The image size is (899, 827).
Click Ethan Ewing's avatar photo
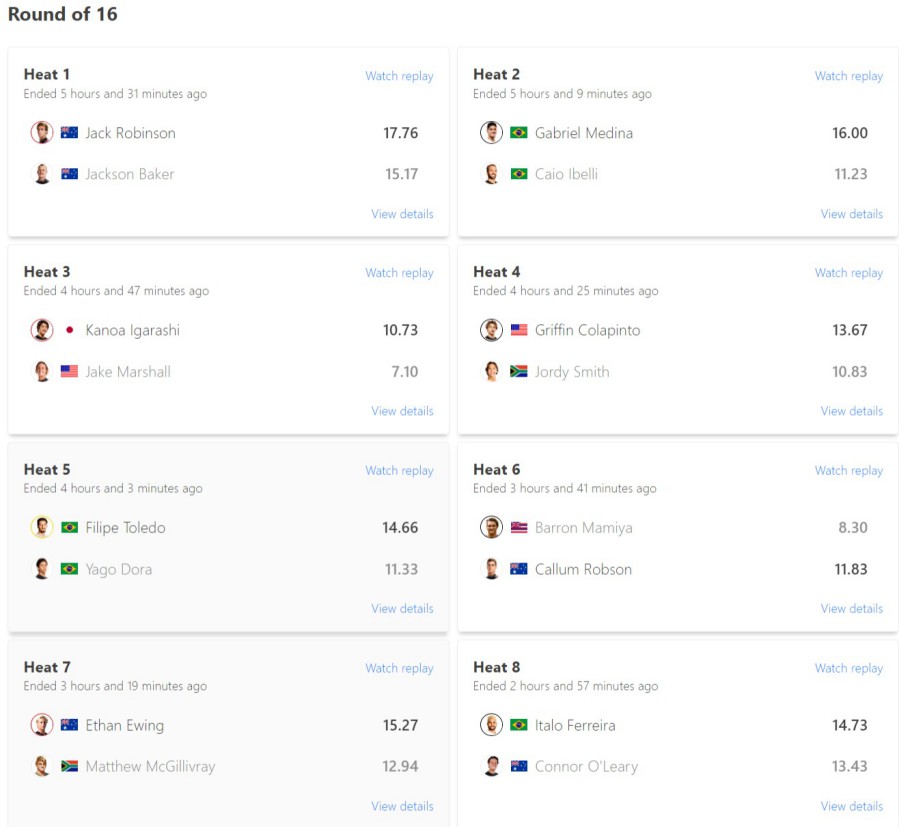click(42, 725)
